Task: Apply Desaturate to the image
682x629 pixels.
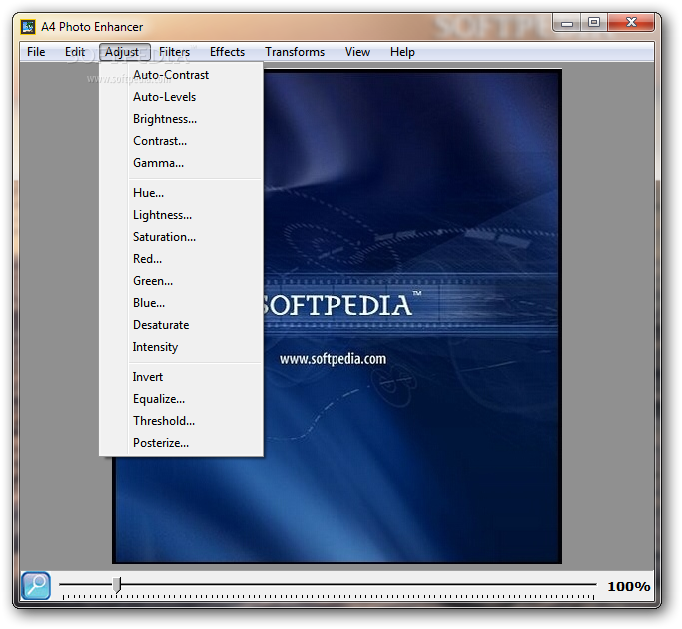Action: (182, 325)
